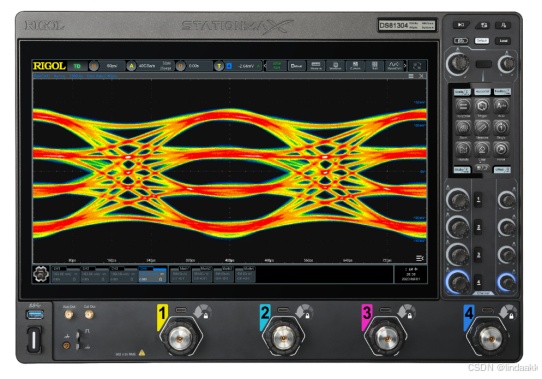The height and width of the screenshot is (379, 542).
Task: Tap the three-bars icon above Zoom
Action: pyautogui.click(x=463, y=106)
